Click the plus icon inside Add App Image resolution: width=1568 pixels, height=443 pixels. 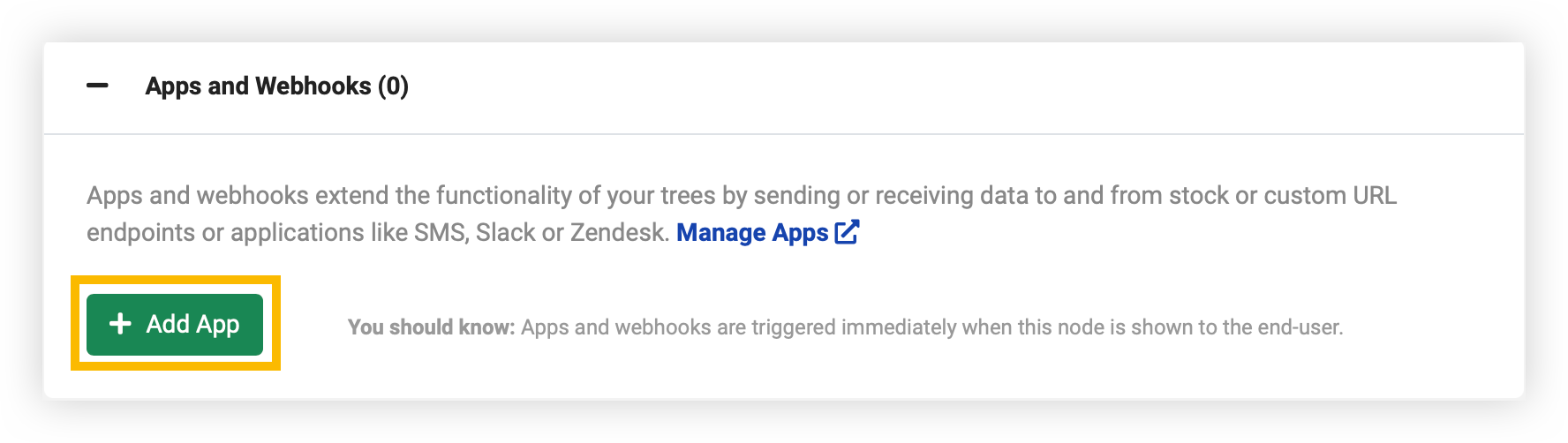click(120, 324)
